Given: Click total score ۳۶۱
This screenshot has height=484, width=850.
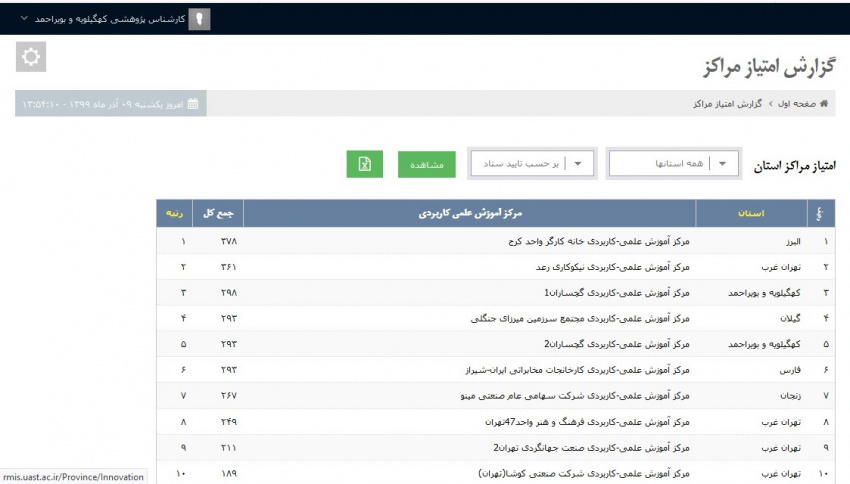Looking at the screenshot, I should 229,267.
